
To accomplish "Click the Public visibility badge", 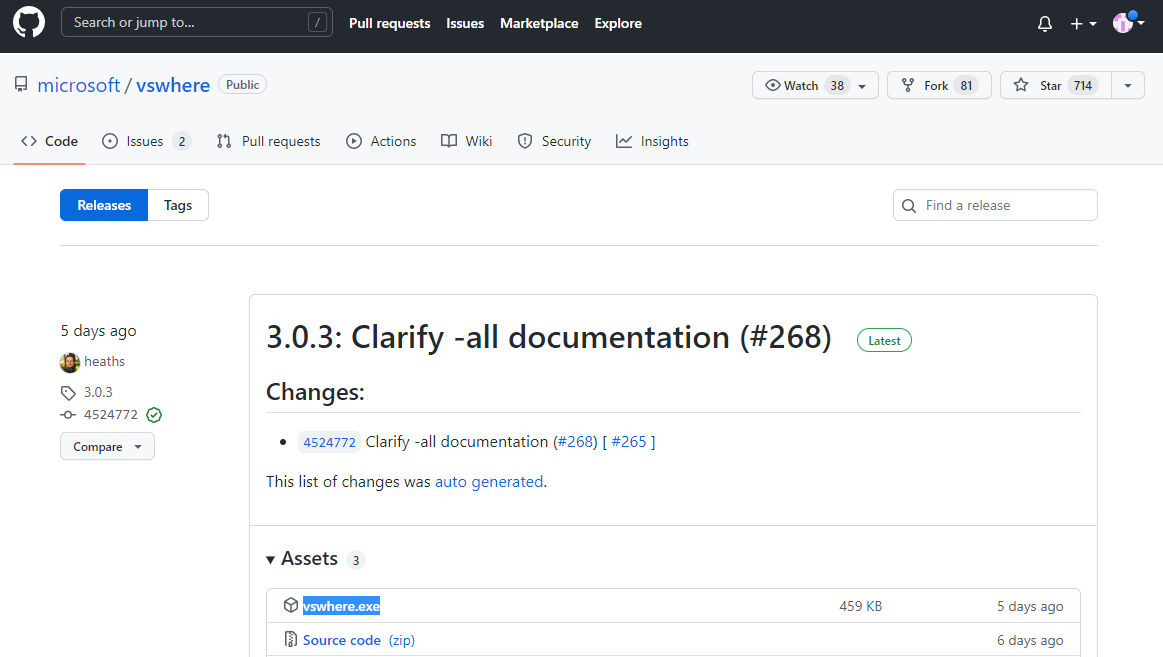I will (243, 85).
